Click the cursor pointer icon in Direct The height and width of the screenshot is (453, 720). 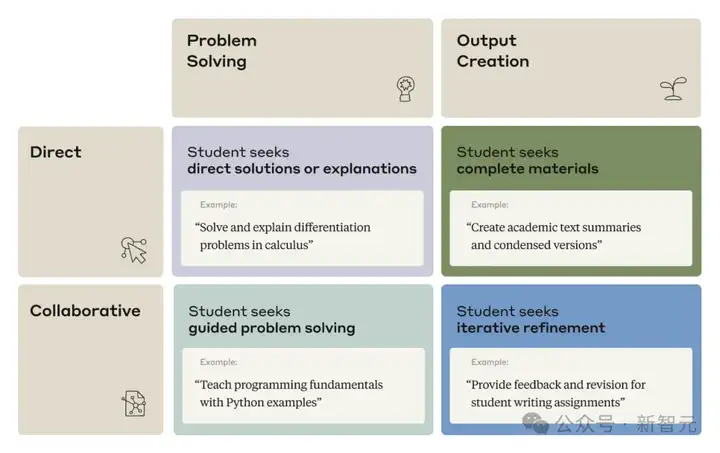[x=134, y=250]
